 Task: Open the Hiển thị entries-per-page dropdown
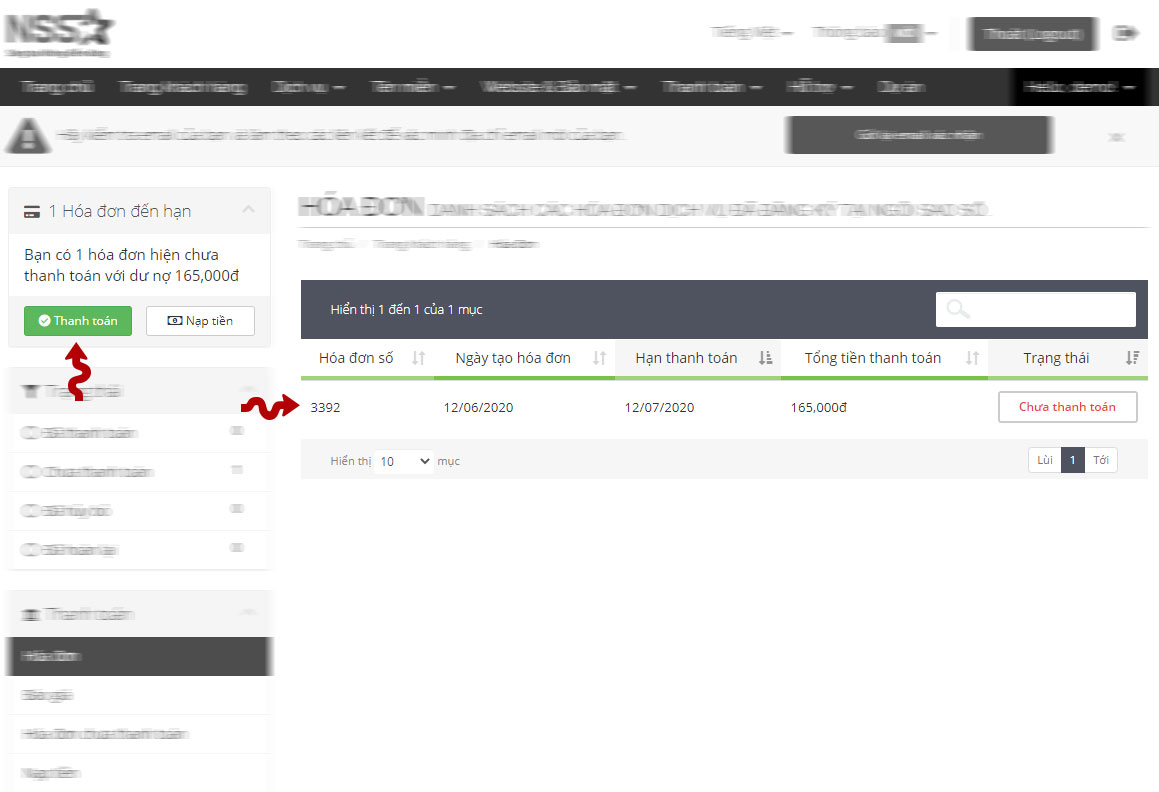click(404, 461)
